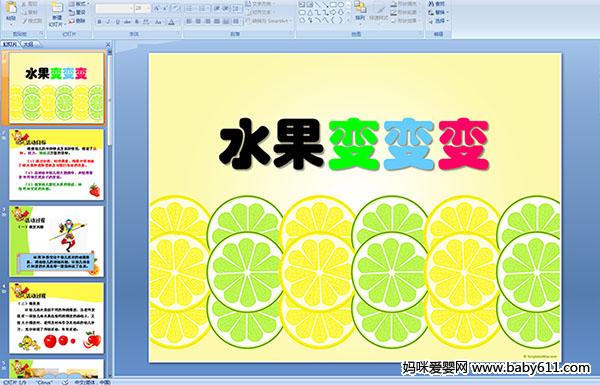
Task: Click the Copy (复制) icon
Action: click(24, 13)
